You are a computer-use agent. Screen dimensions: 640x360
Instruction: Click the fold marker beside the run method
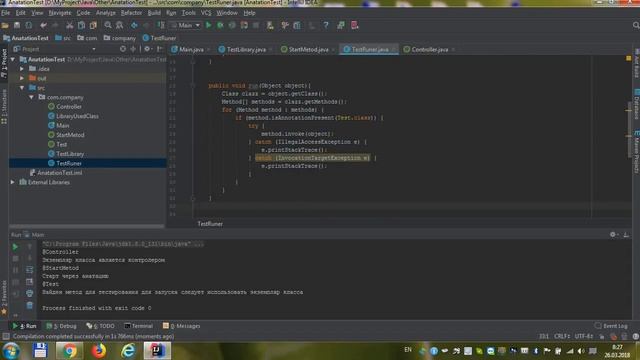(193, 86)
